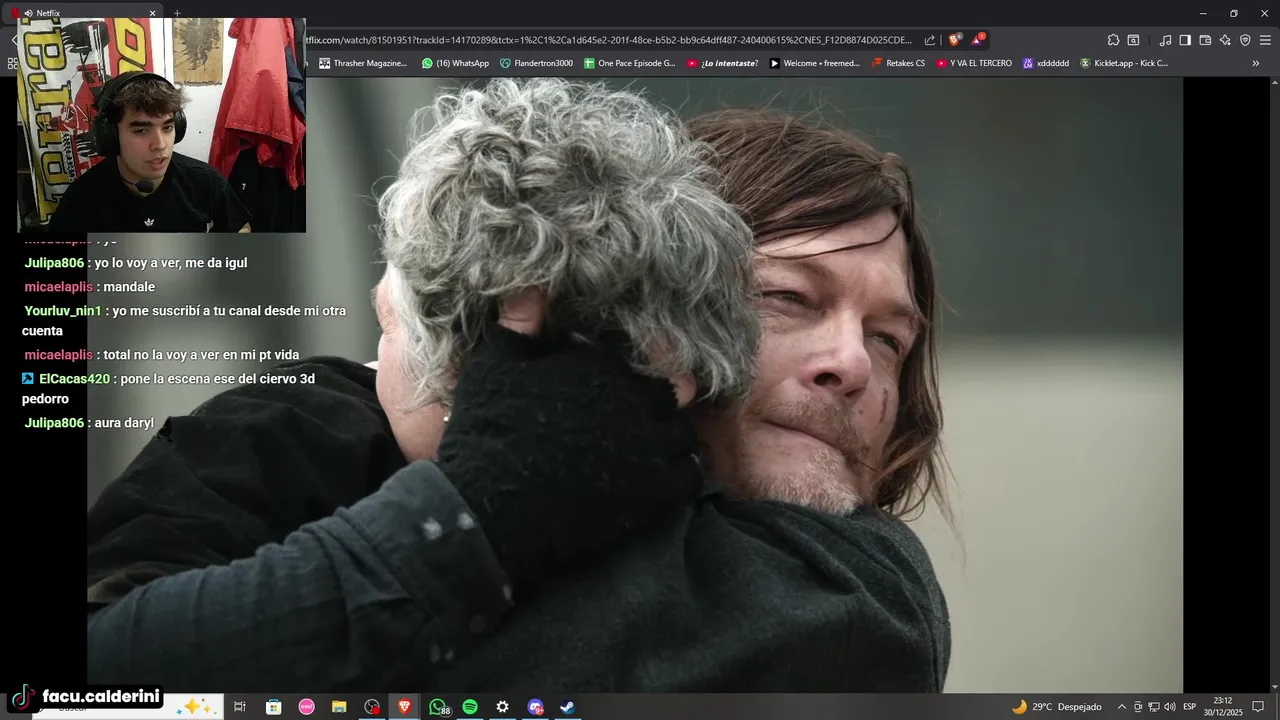The image size is (1280, 720).
Task: Click the Netflix URL address bar
Action: click(608, 40)
